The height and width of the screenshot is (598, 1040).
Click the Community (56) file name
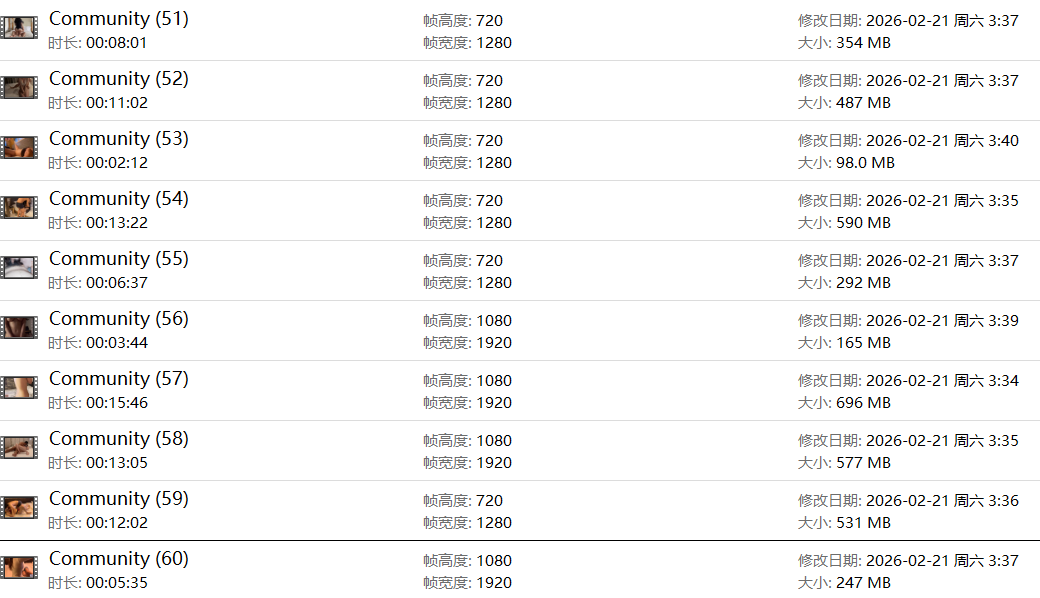click(x=118, y=319)
